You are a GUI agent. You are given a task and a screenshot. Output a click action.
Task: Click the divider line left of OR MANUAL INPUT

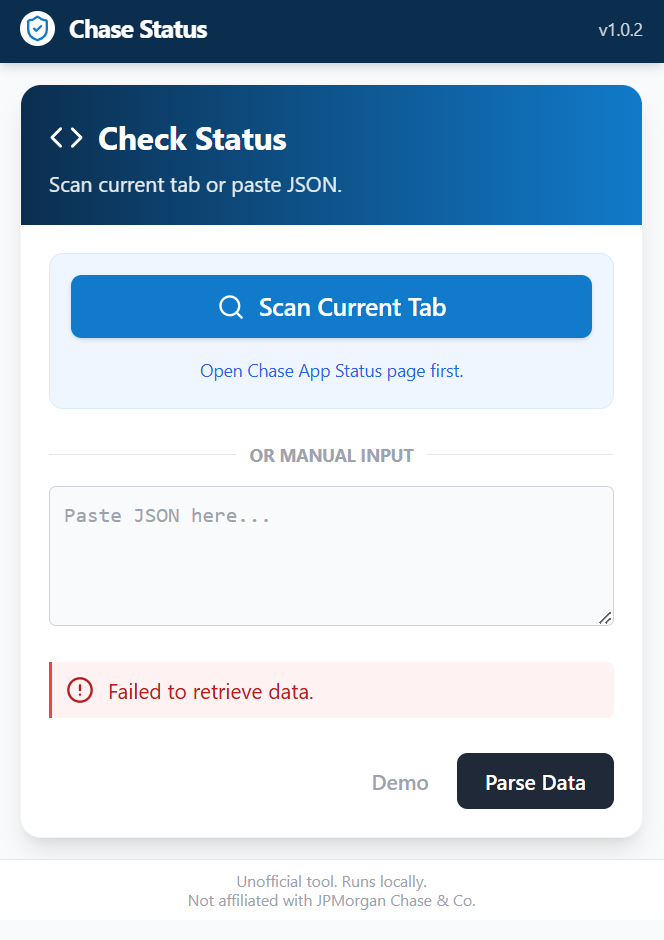(x=140, y=455)
